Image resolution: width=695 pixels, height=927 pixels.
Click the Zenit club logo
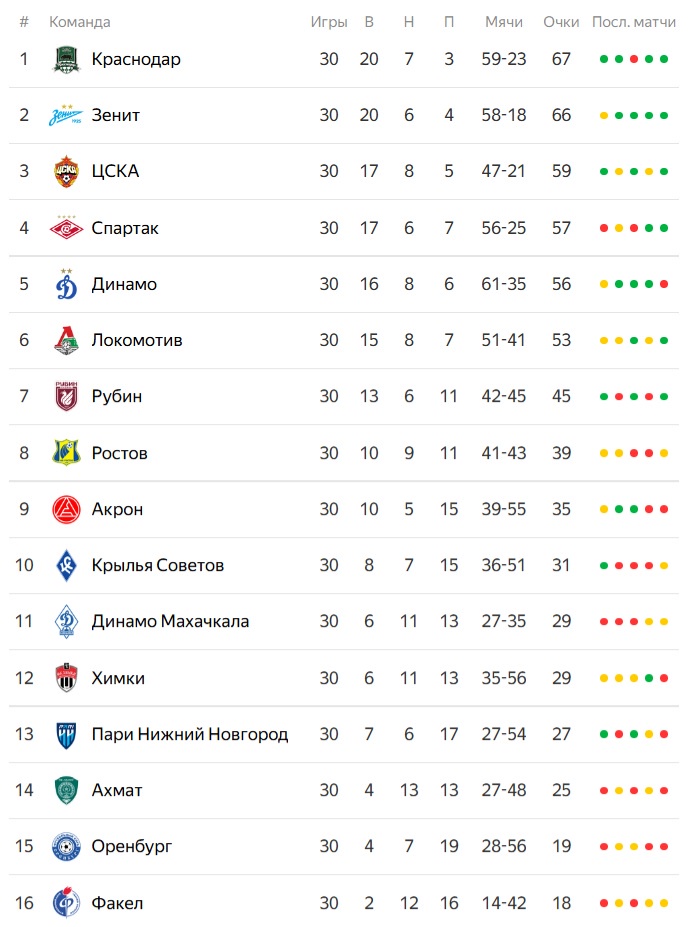tap(66, 115)
